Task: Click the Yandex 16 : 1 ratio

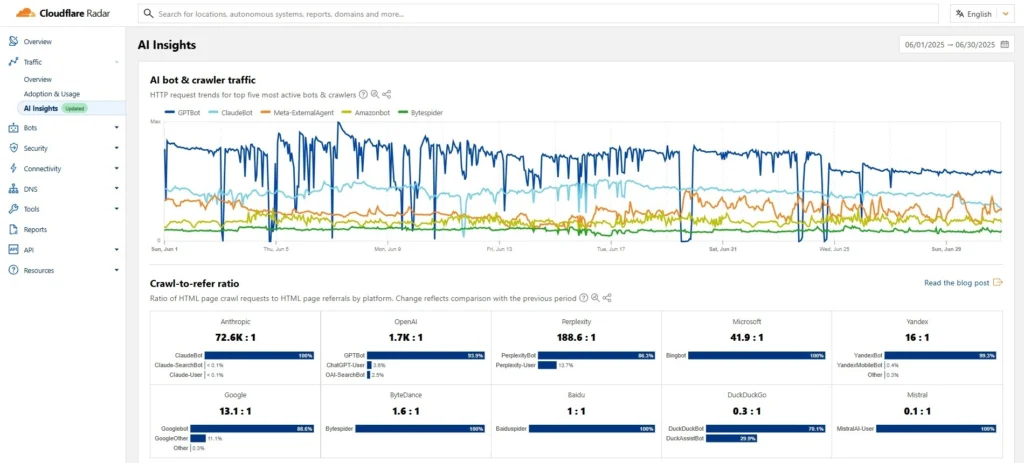Action: coord(917,338)
